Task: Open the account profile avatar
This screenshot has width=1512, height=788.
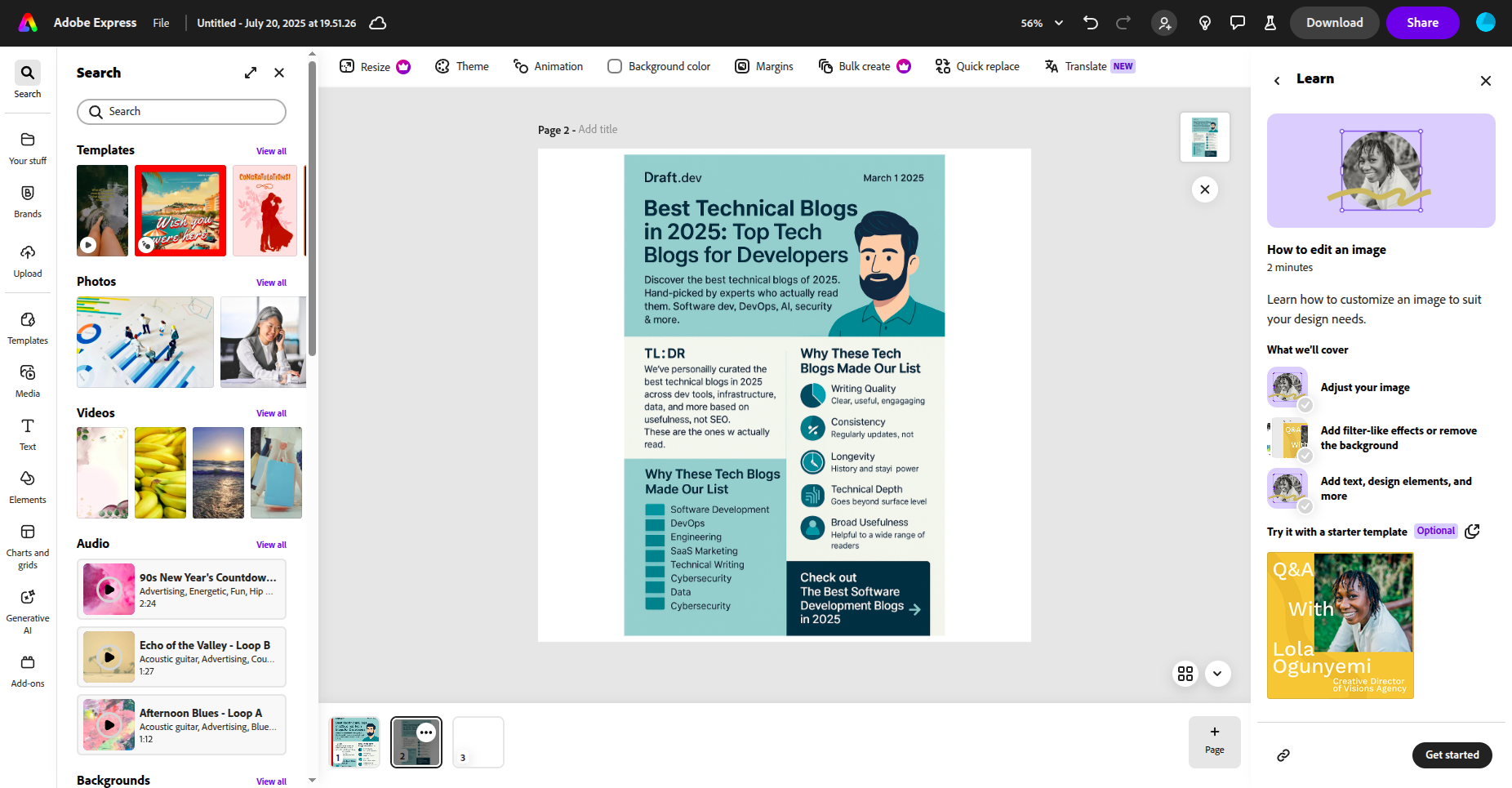Action: click(1486, 23)
